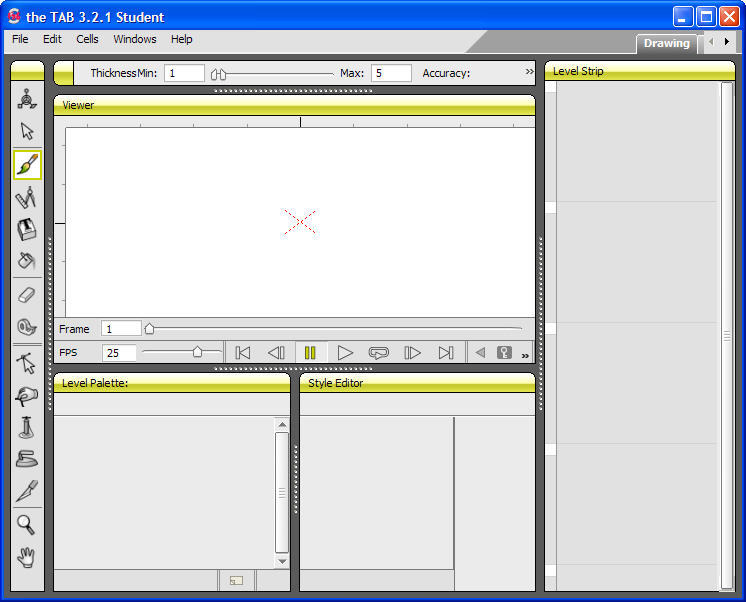The image size is (746, 602).
Task: Select the Brush tool in the toolbar
Action: click(27, 165)
